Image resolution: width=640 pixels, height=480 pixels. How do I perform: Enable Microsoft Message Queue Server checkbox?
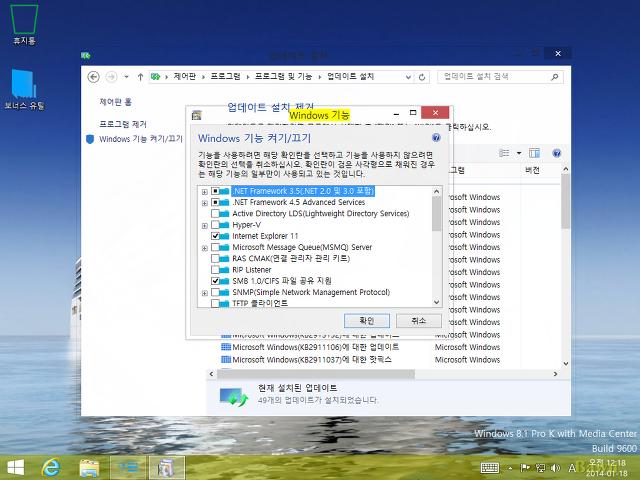[215, 247]
